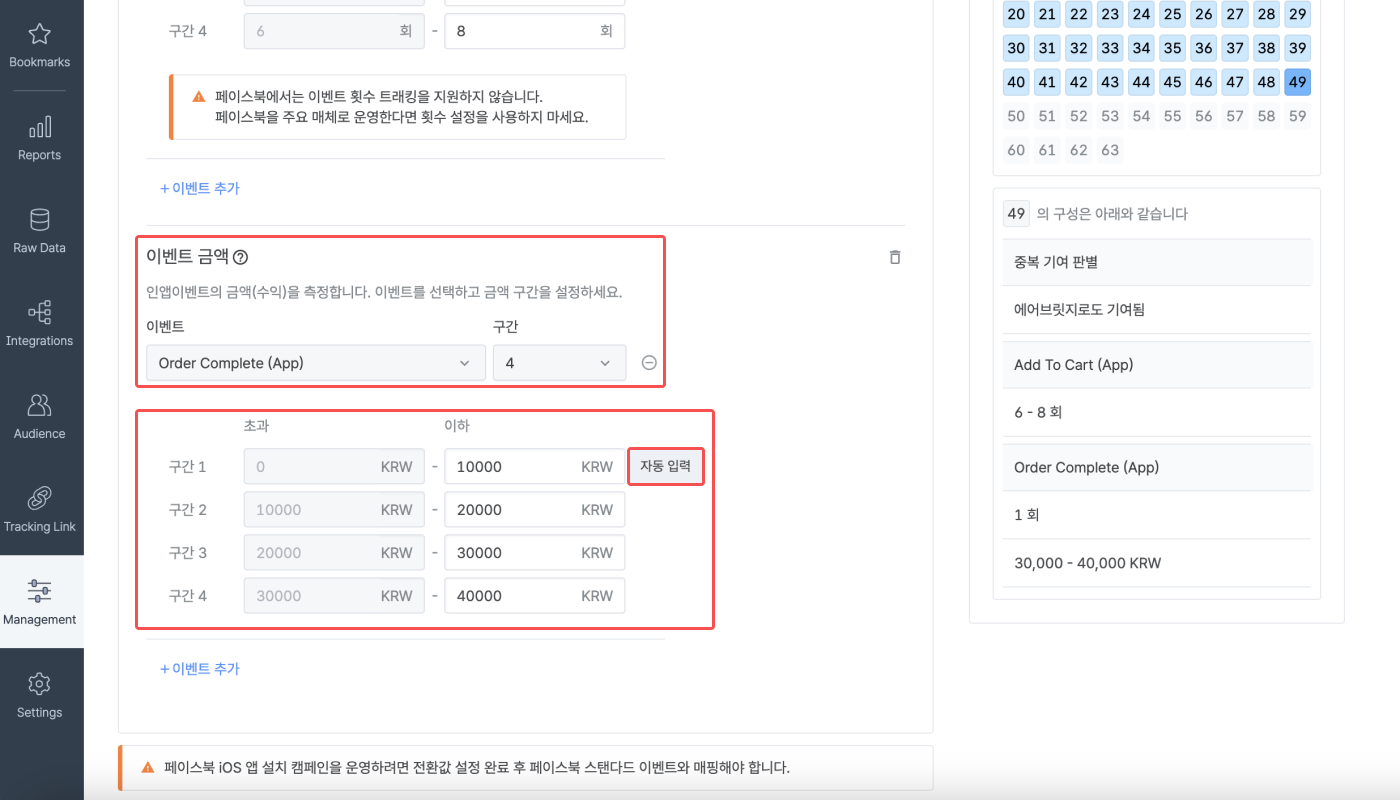Click warning icon in 이벤트 횟수 트래킹 notice
1400x800 pixels.
pos(198,97)
